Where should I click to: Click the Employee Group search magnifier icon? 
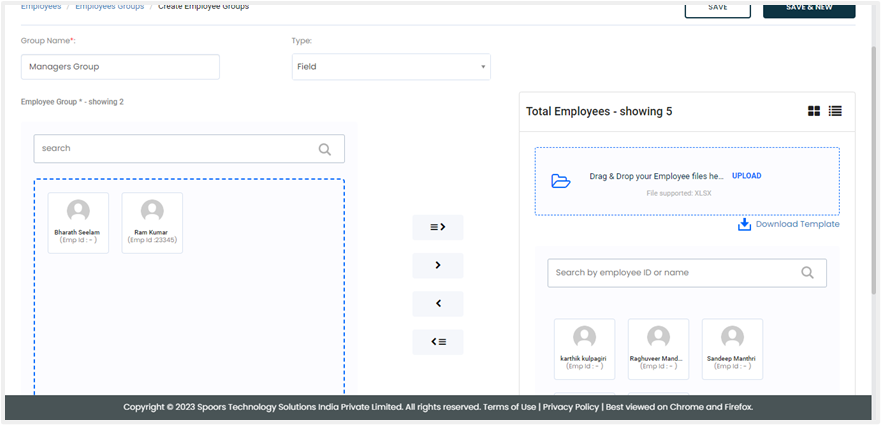[324, 149]
